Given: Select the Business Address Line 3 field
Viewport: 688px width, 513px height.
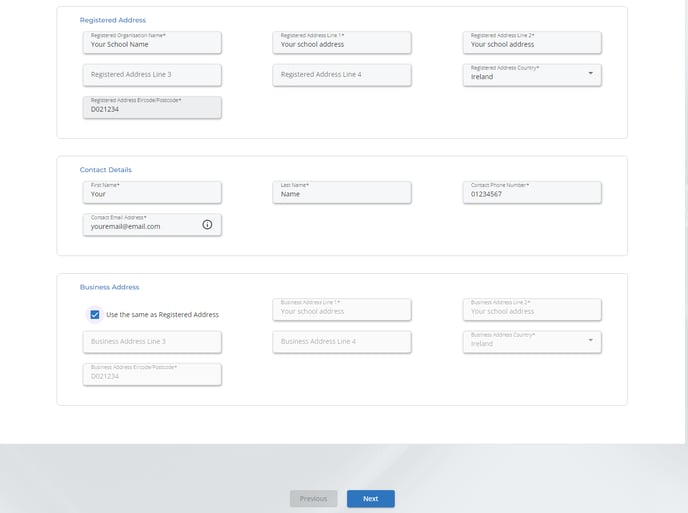Looking at the screenshot, I should [152, 342].
